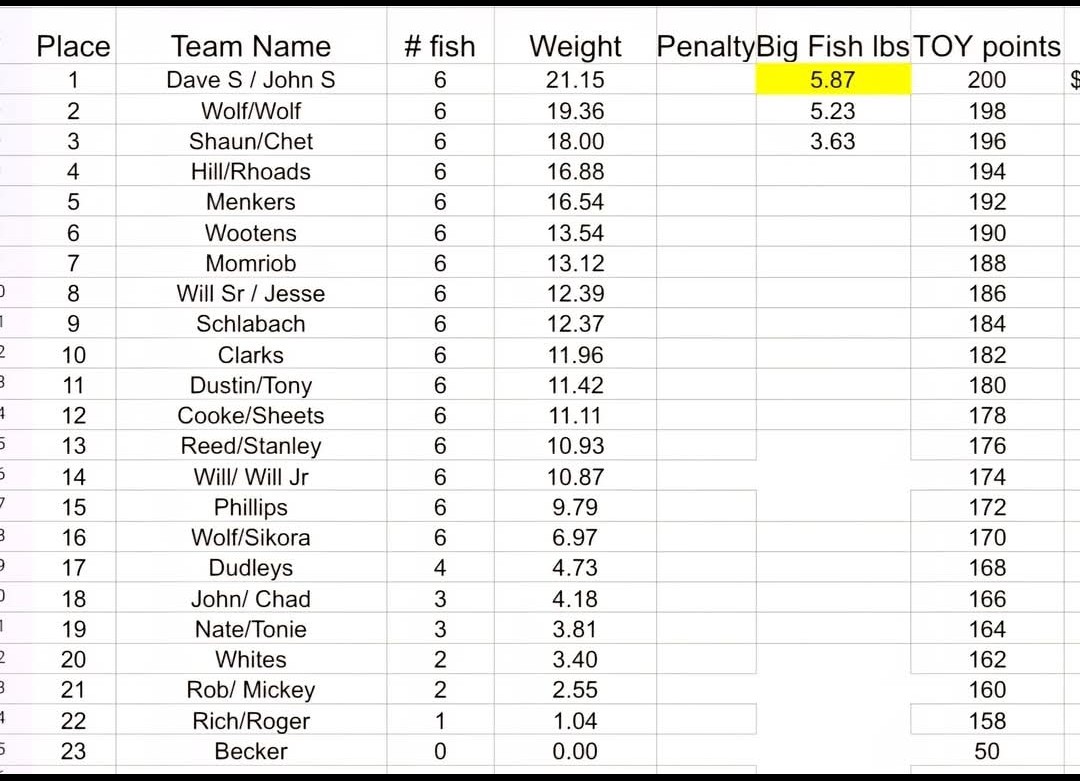Select the Penalty header cell
This screenshot has width=1080, height=781.
(x=705, y=46)
